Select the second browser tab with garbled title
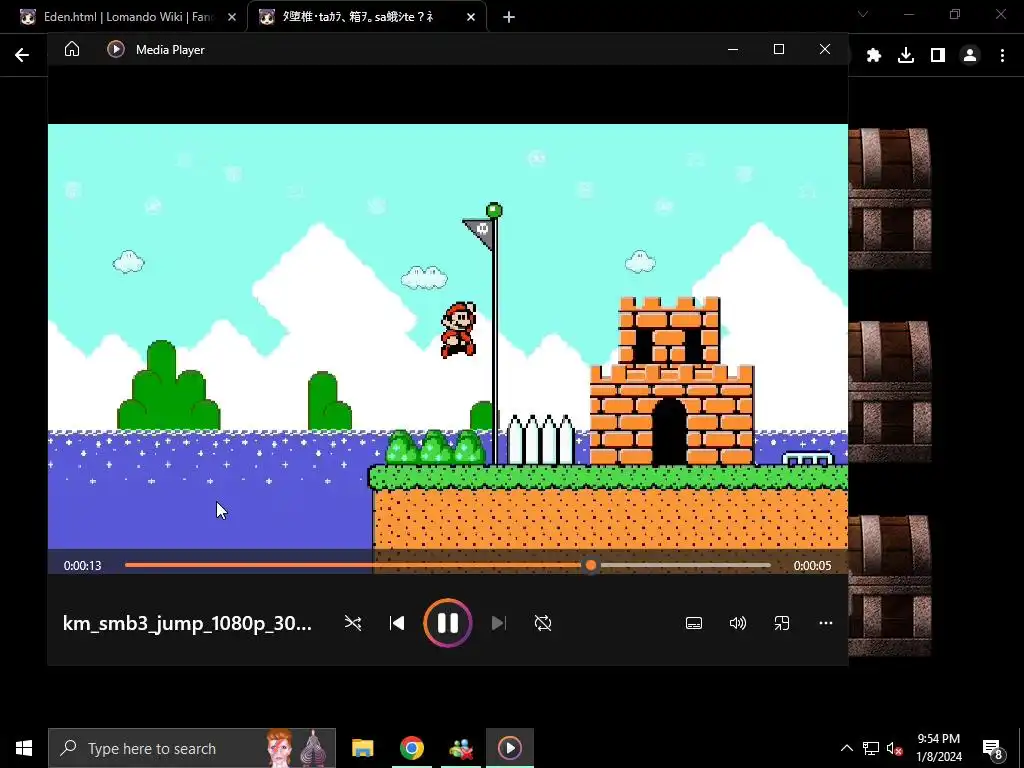The image size is (1024, 768). 357,17
